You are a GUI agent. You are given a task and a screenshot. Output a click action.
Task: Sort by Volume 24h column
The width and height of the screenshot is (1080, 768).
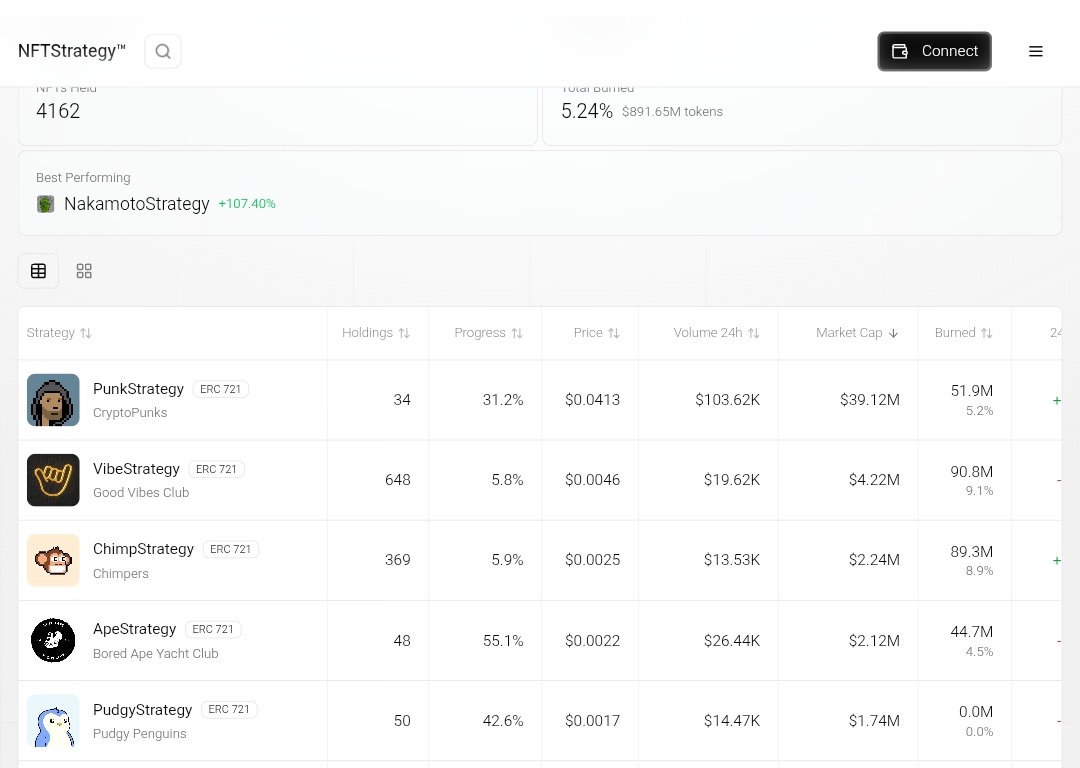[716, 333]
